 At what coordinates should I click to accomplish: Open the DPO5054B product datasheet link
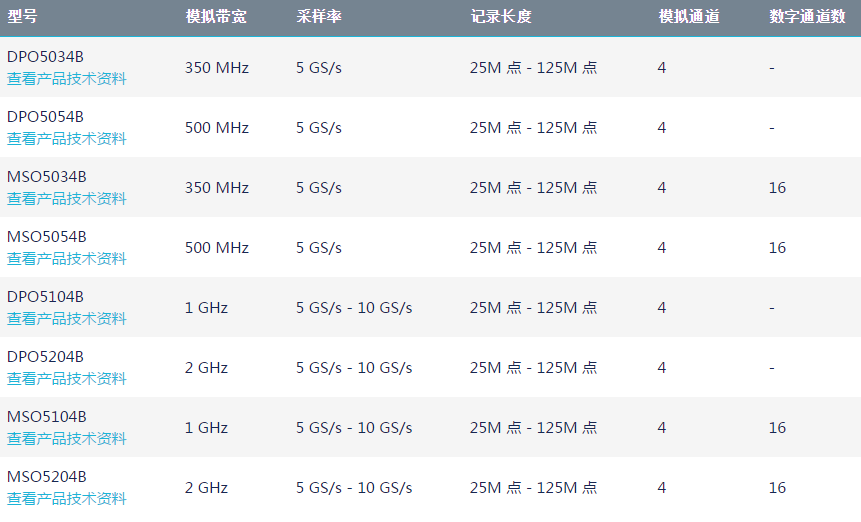coord(67,139)
